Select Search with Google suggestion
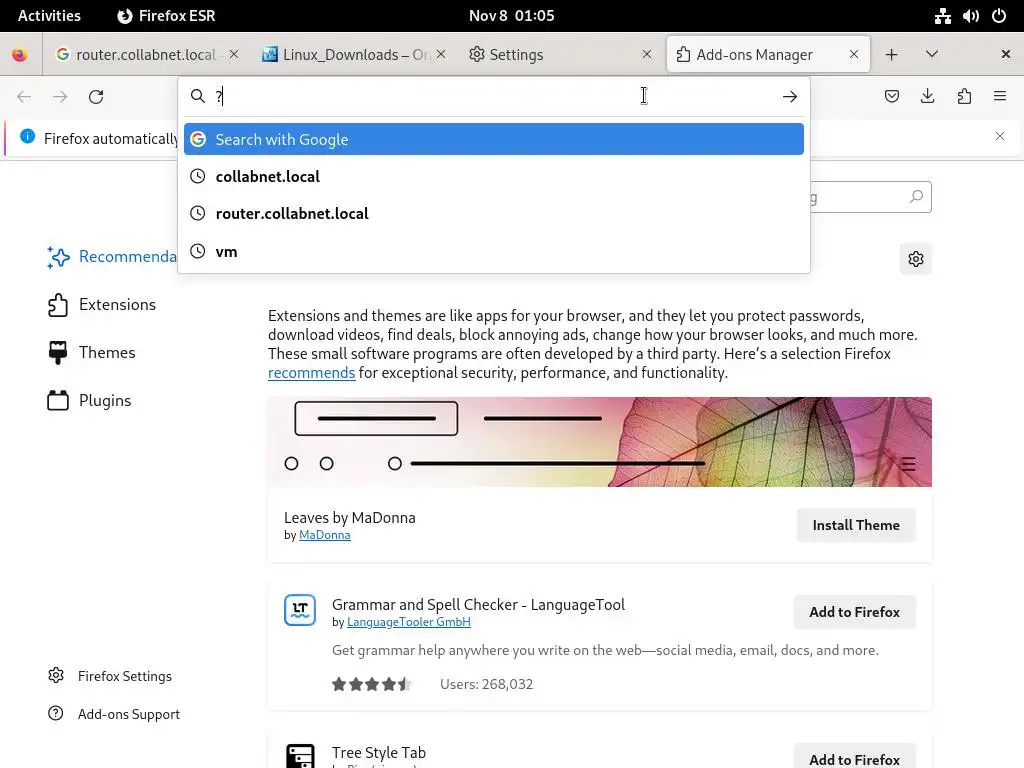1024x768 pixels. click(494, 139)
